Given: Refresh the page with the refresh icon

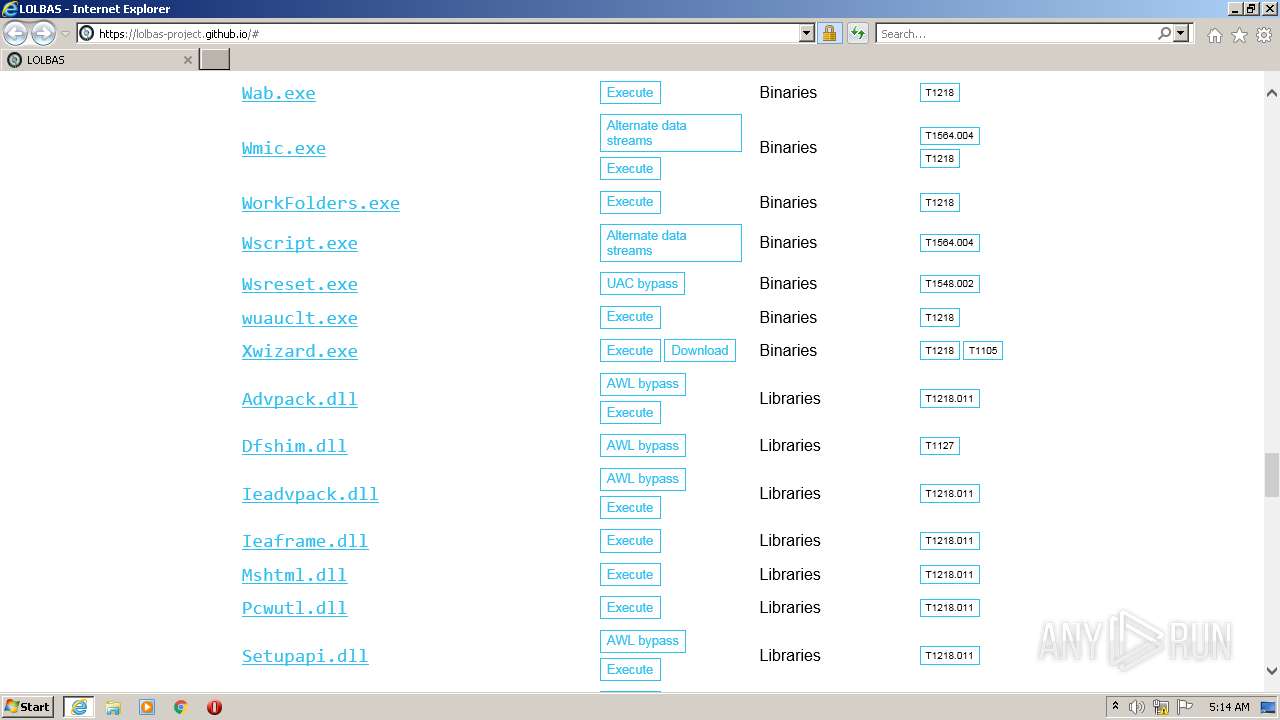Looking at the screenshot, I should (858, 33).
